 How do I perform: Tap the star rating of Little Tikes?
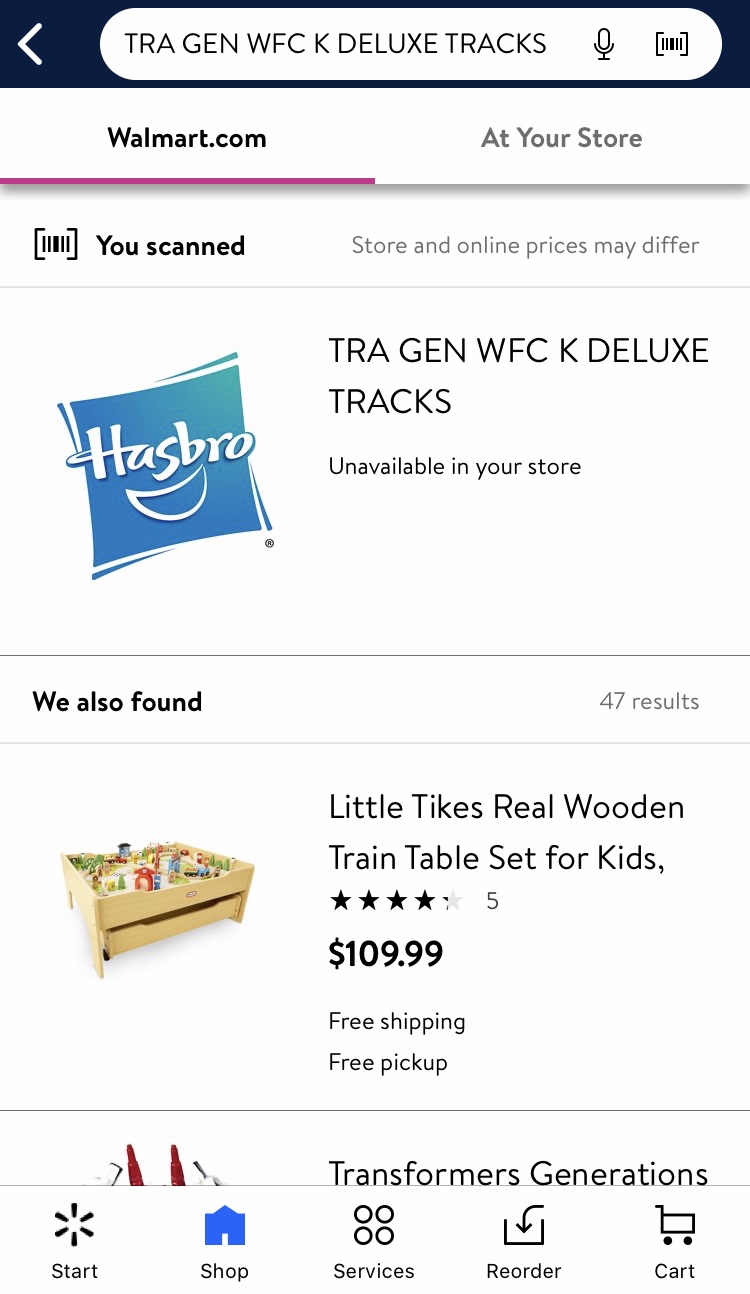[397, 901]
